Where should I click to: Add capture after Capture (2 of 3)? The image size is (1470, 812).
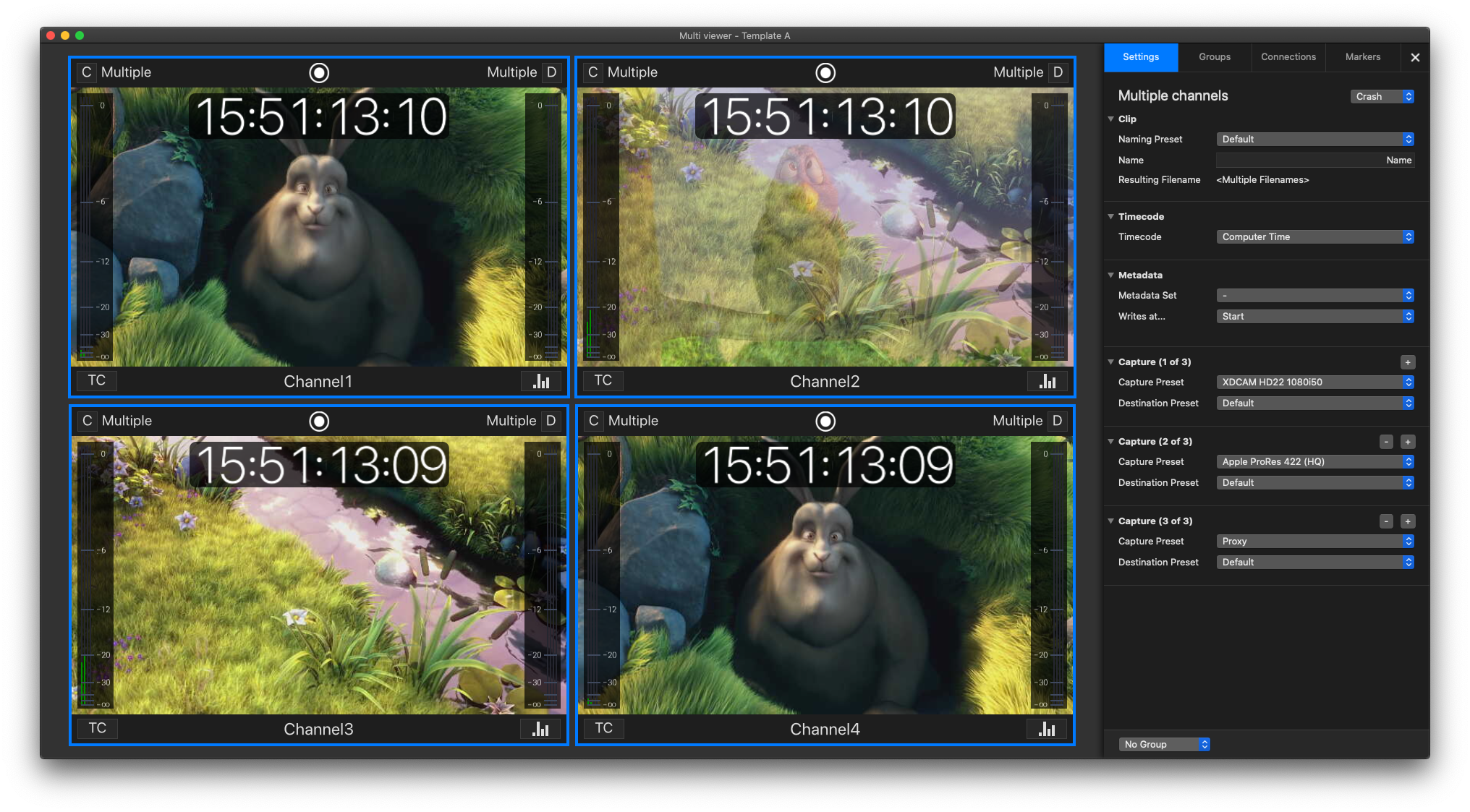tap(1408, 442)
